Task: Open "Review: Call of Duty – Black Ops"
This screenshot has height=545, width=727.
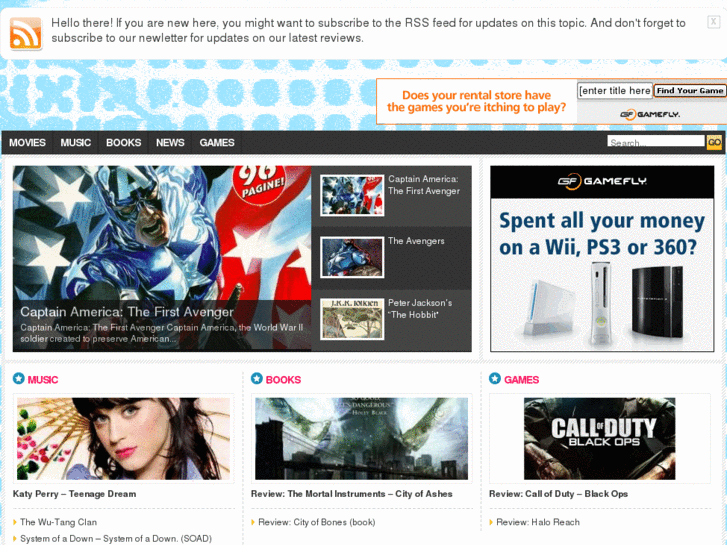Action: click(558, 494)
